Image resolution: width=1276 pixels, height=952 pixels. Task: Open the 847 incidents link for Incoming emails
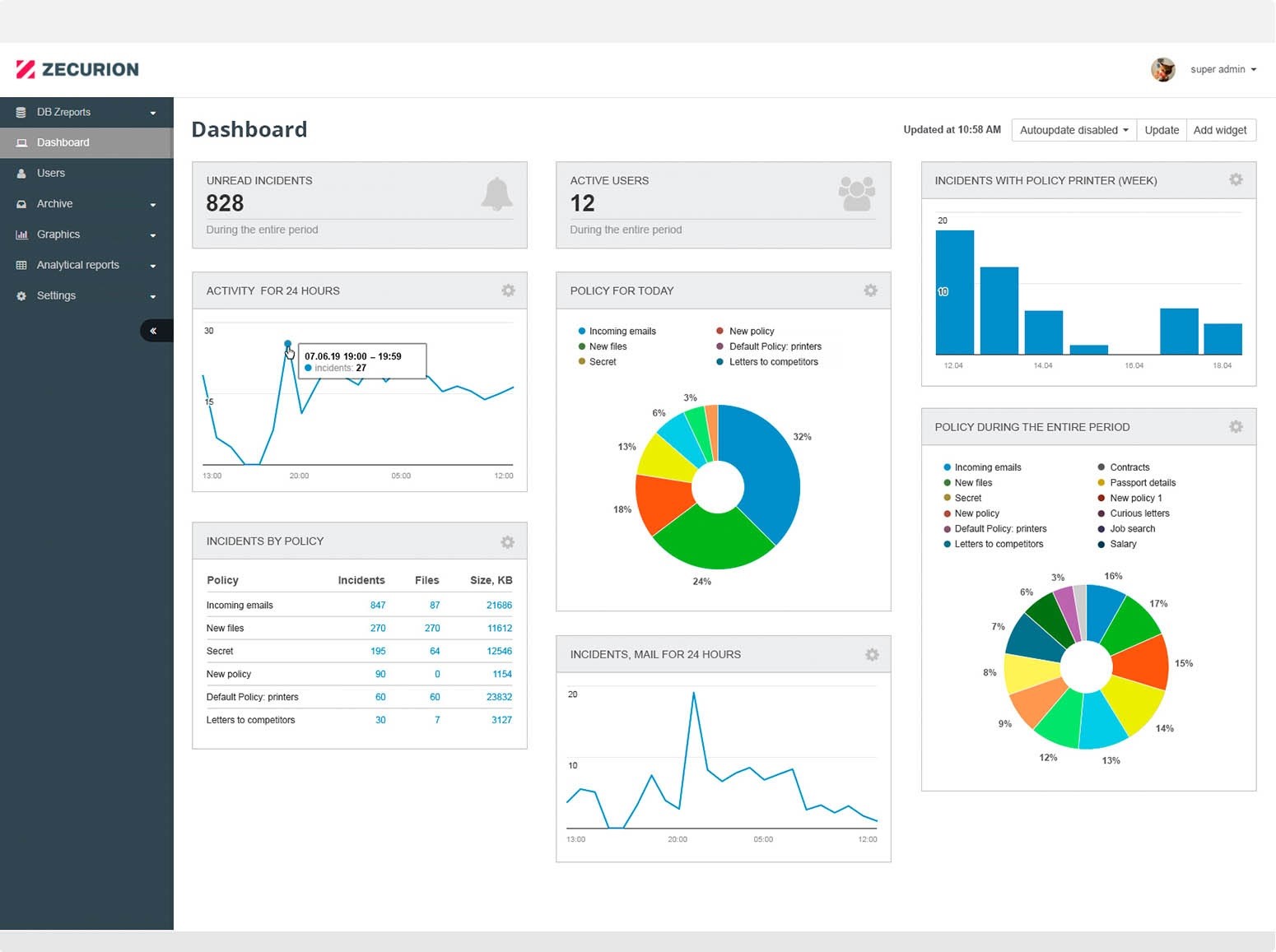378,606
